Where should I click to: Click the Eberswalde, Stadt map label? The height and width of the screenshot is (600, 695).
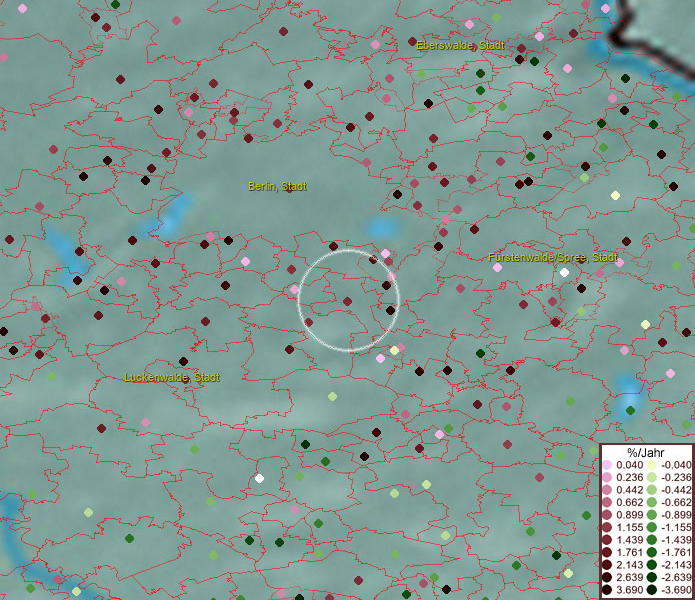click(x=460, y=45)
